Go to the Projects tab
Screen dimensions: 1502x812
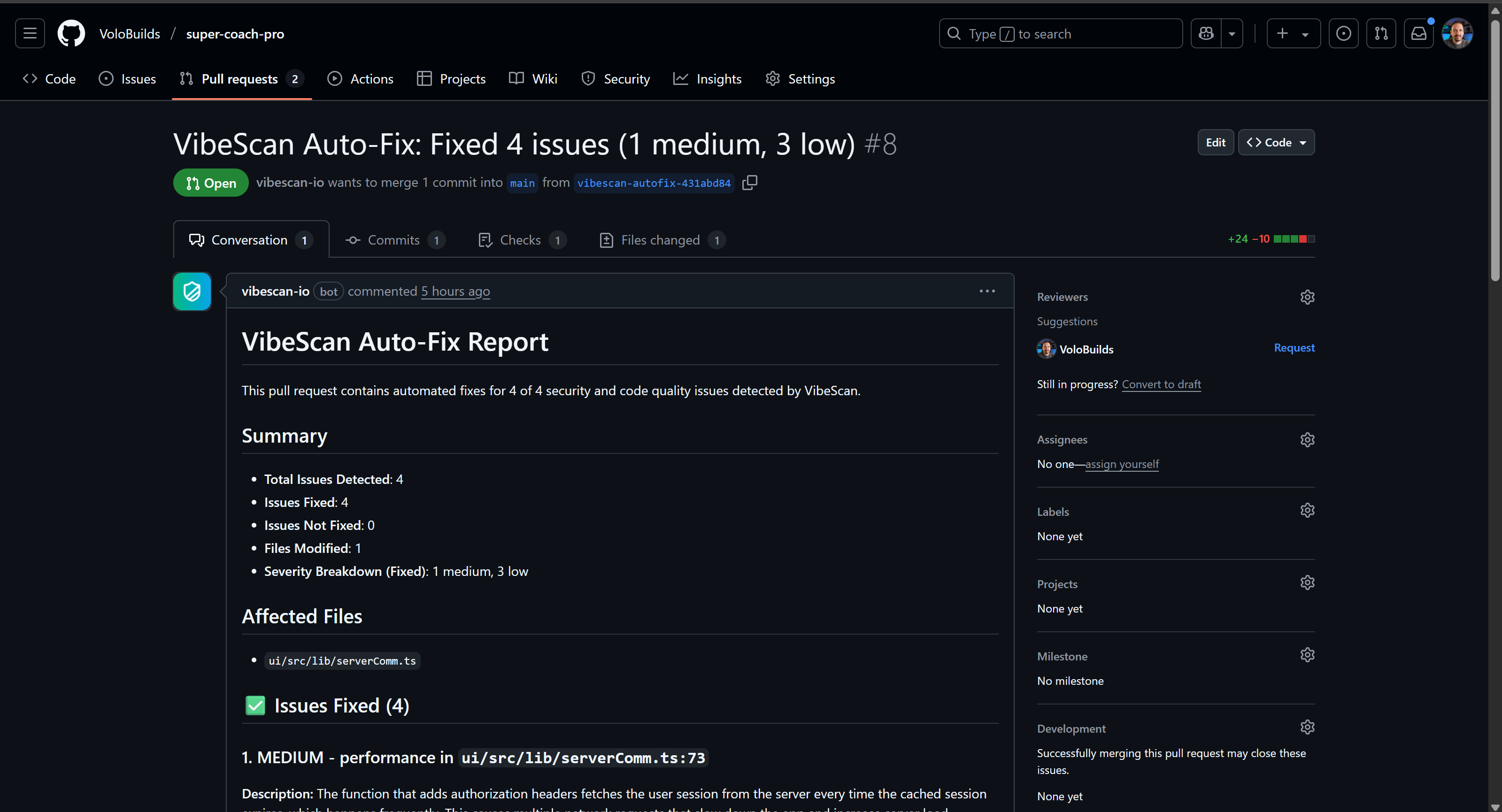[x=451, y=79]
